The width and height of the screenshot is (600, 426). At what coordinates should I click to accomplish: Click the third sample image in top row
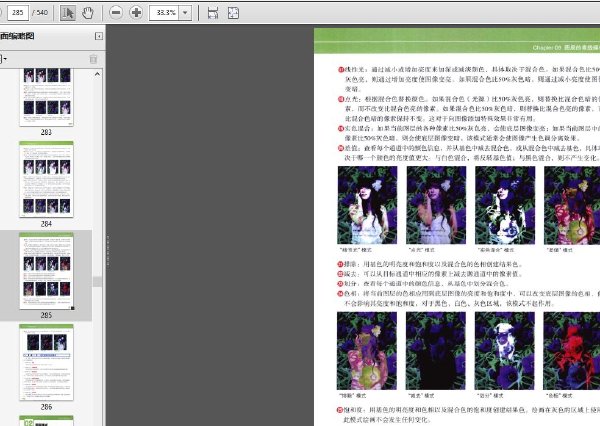505,205
